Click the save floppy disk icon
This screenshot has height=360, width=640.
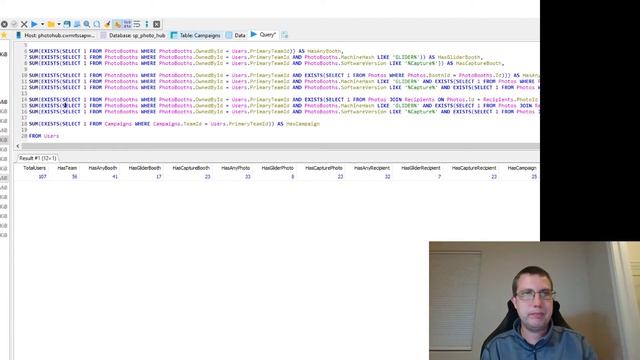coord(67,24)
